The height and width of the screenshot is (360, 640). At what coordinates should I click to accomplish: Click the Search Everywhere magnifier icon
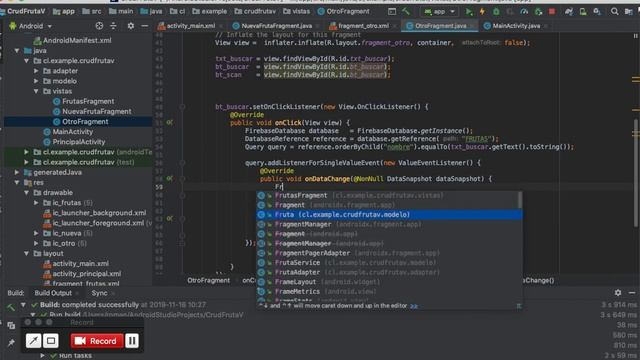614,12
